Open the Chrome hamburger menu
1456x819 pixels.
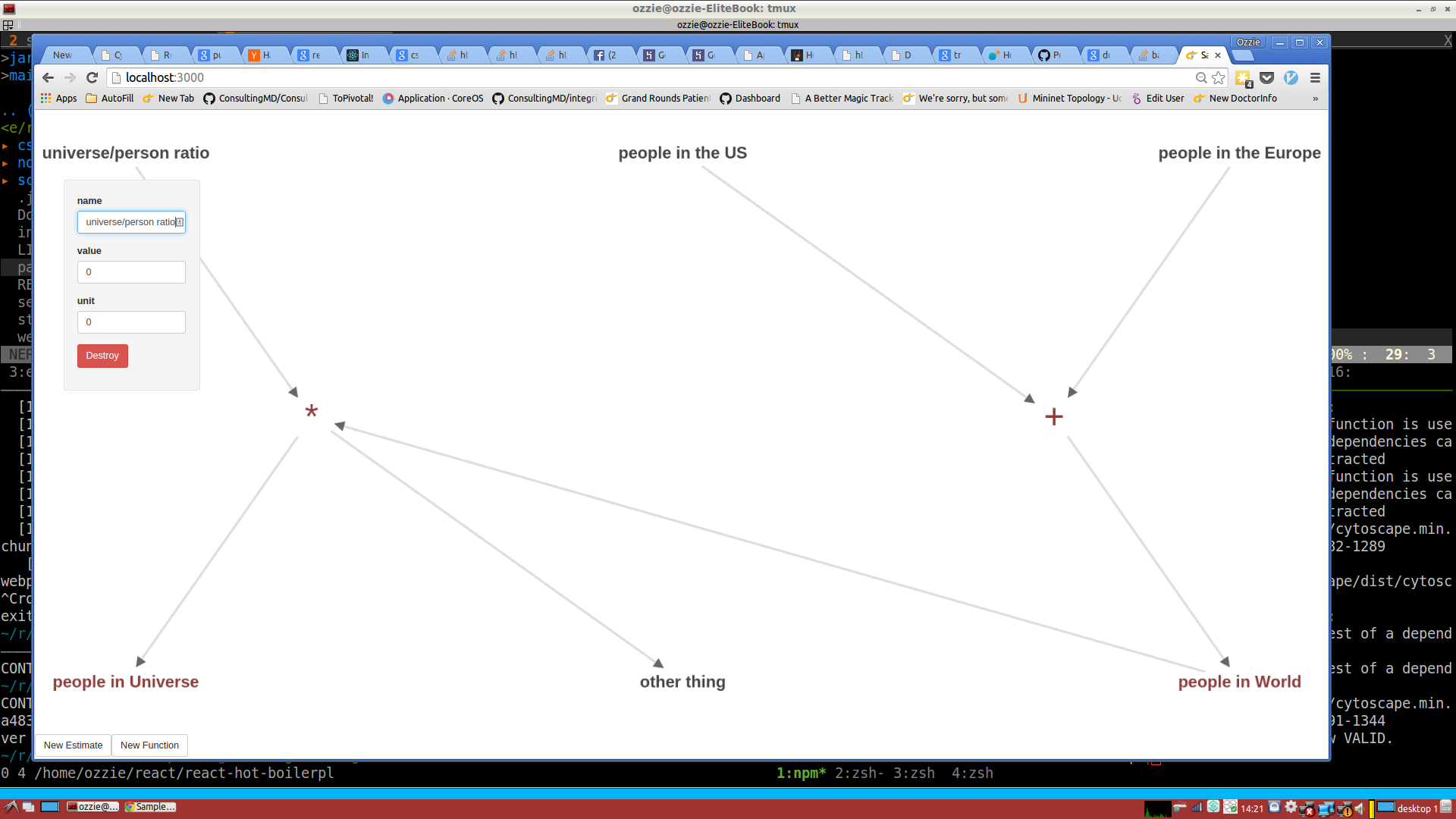(1315, 77)
